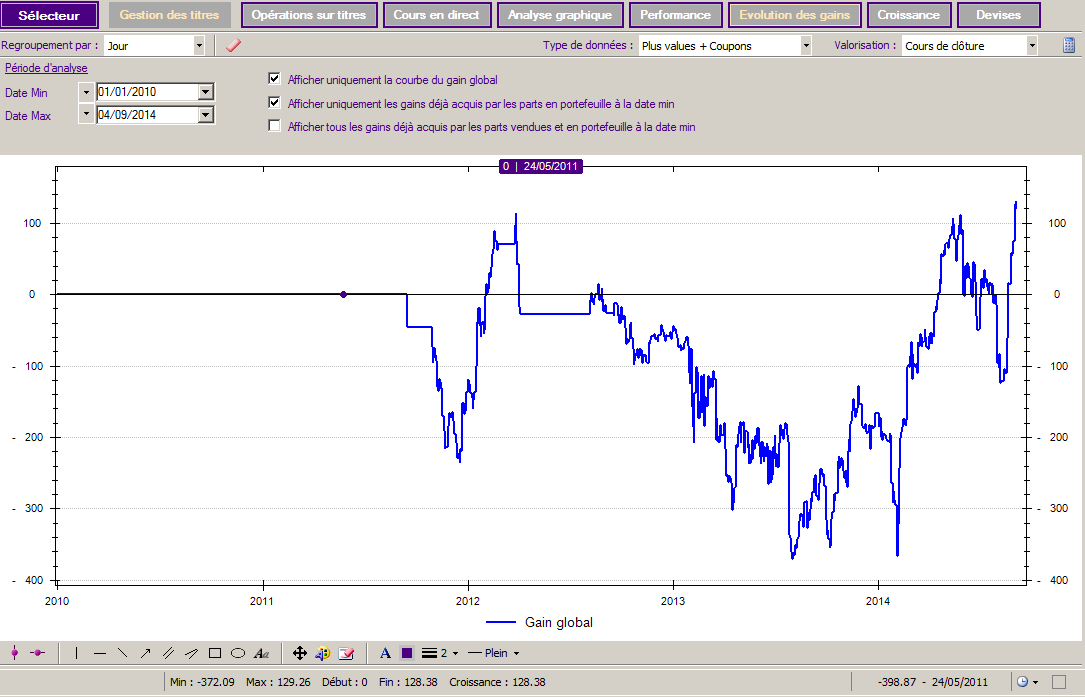Open the Analyse graphique tab
The width and height of the screenshot is (1085, 697).
pyautogui.click(x=560, y=15)
